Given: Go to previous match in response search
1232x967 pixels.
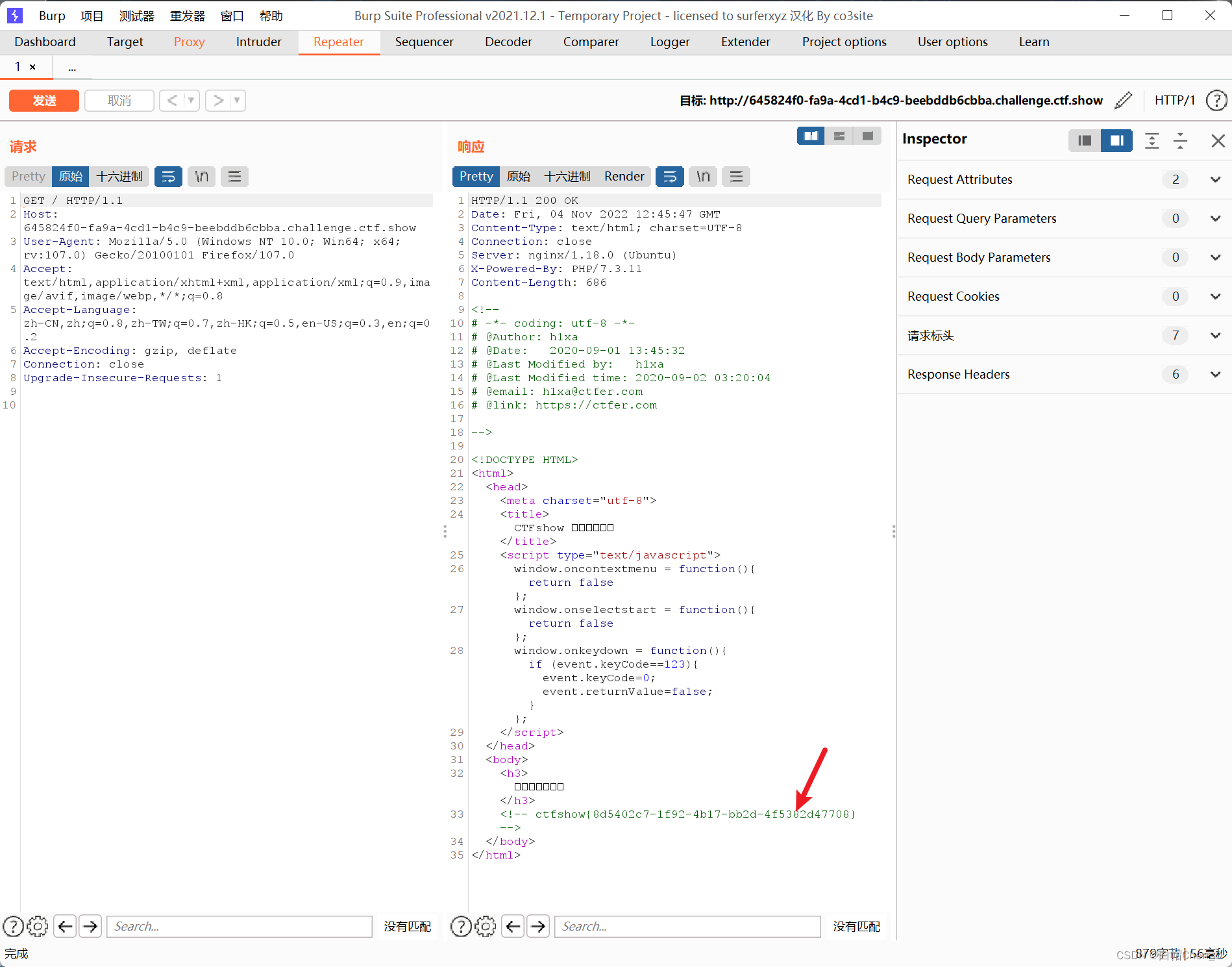Looking at the screenshot, I should (x=513, y=926).
